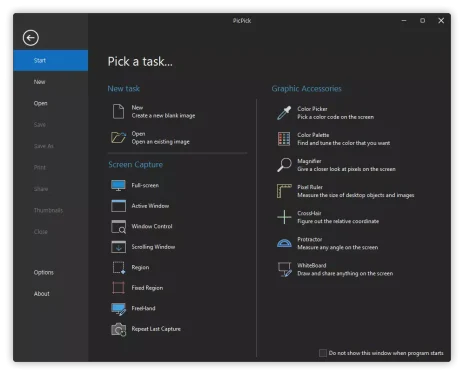Click the Color Picker eyedropper icon

tap(284, 113)
